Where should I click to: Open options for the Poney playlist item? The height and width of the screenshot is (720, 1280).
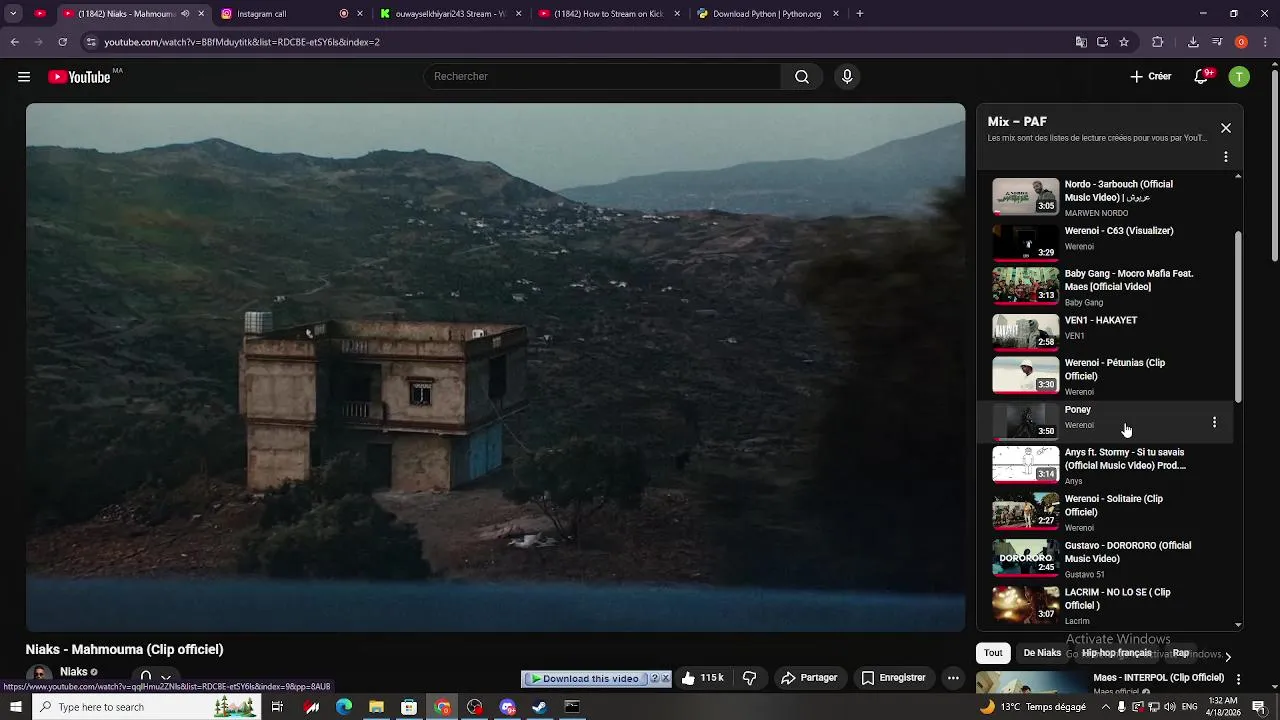point(1214,422)
